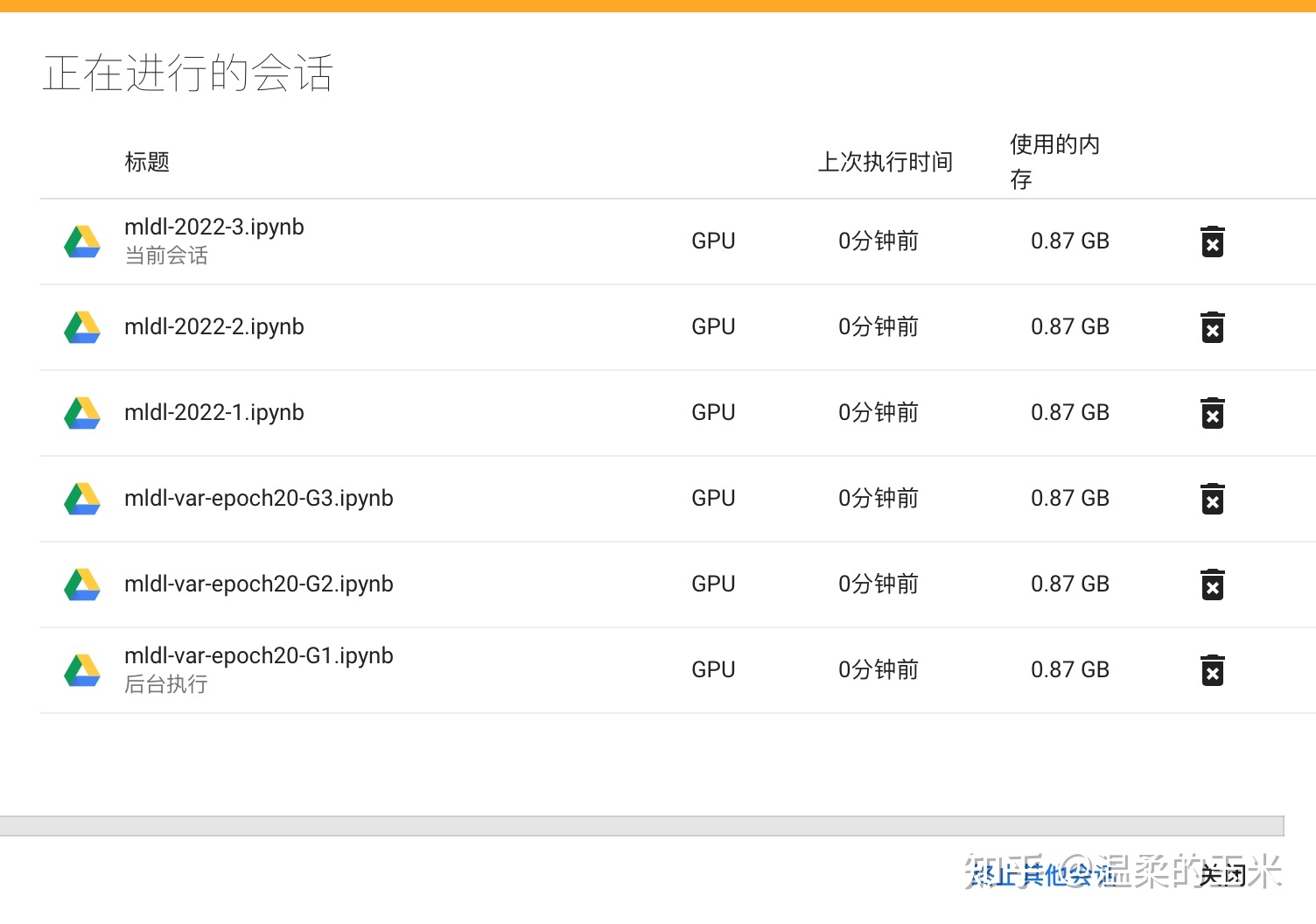Click the horizontal scrollbar at the bottom
Viewport: 1316px width, 924px height.
656,823
